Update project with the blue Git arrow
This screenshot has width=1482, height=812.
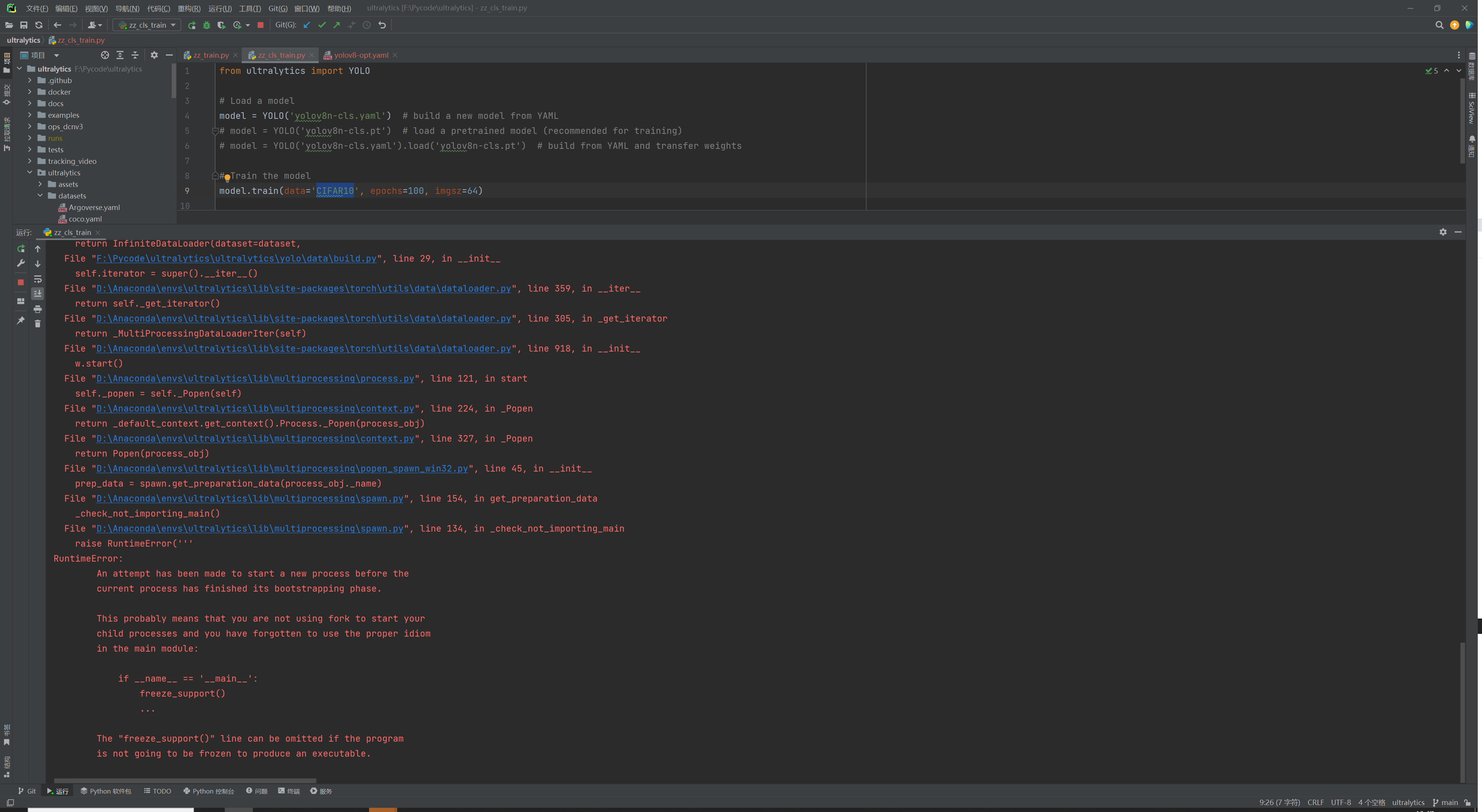pyautogui.click(x=307, y=25)
